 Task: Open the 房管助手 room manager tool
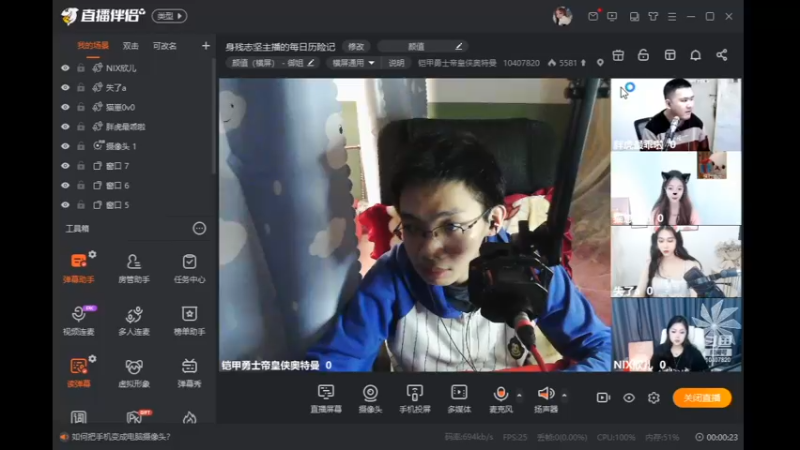[134, 268]
